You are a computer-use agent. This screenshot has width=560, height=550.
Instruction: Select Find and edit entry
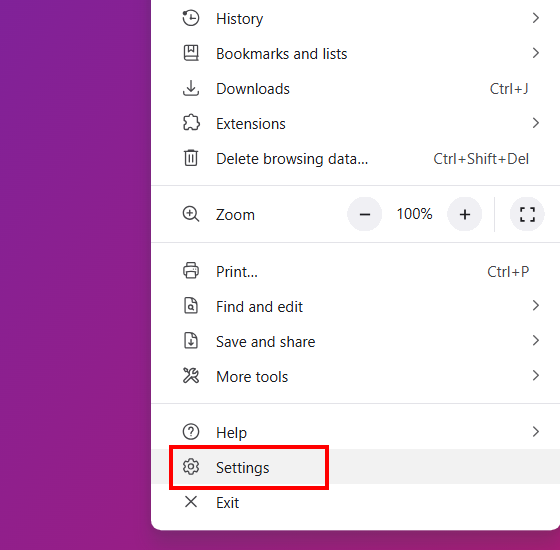(x=355, y=306)
